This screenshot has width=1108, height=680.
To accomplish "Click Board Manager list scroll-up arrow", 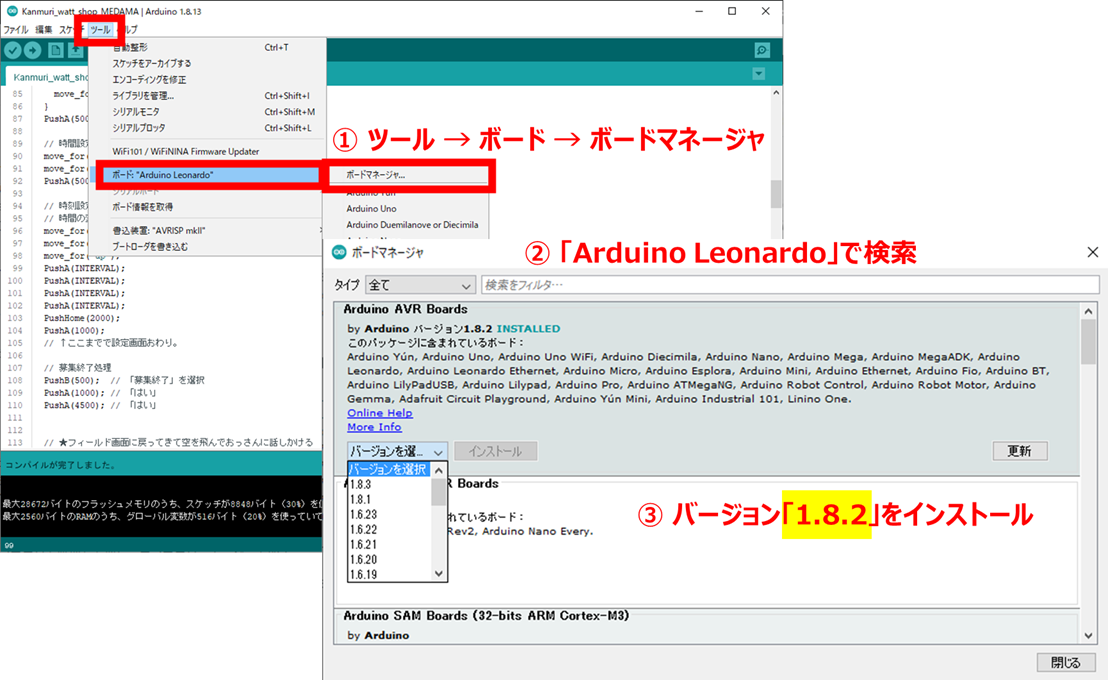I will point(1088,311).
